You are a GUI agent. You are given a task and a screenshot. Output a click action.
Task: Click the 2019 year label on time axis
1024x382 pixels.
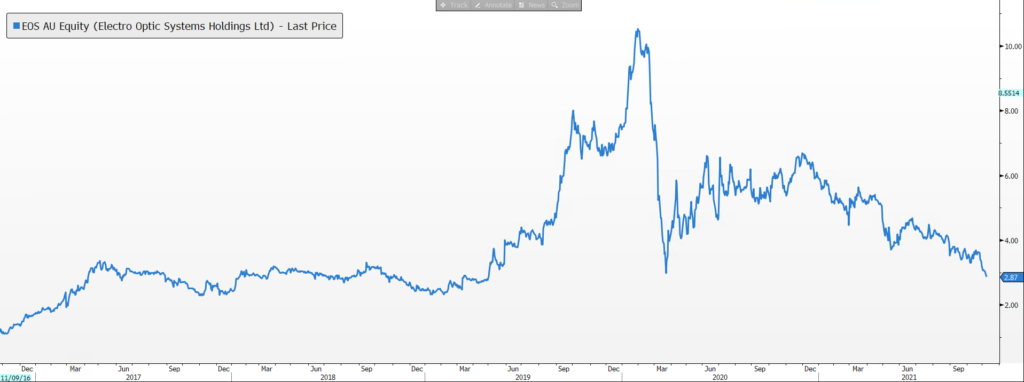coord(522,377)
